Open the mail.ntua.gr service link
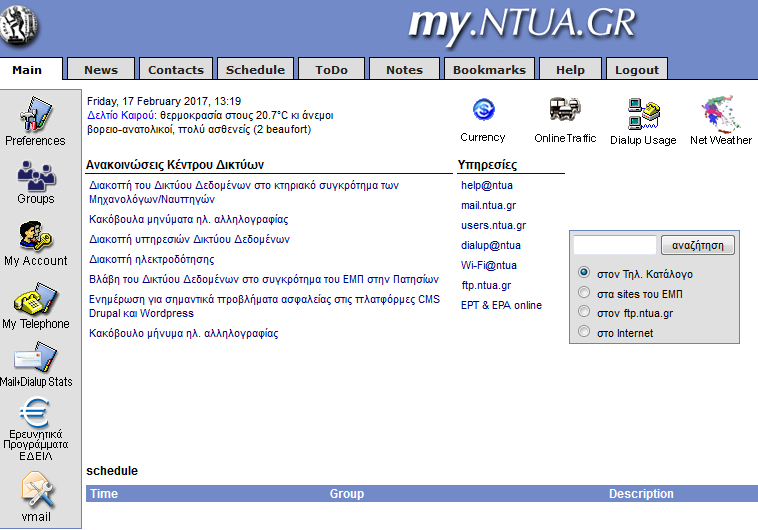This screenshot has width=758, height=530. point(488,206)
